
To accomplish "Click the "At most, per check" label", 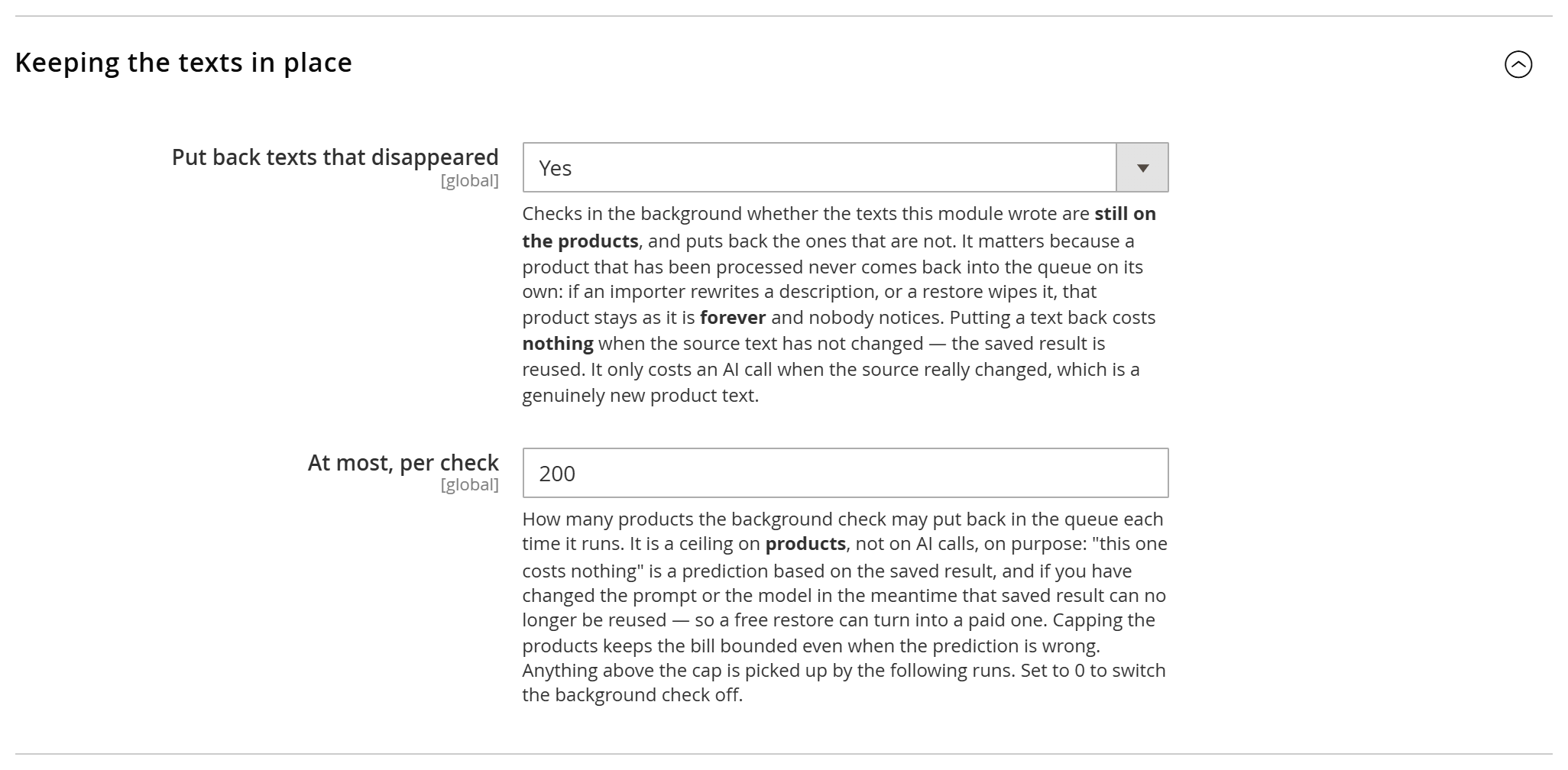I will [403, 463].
